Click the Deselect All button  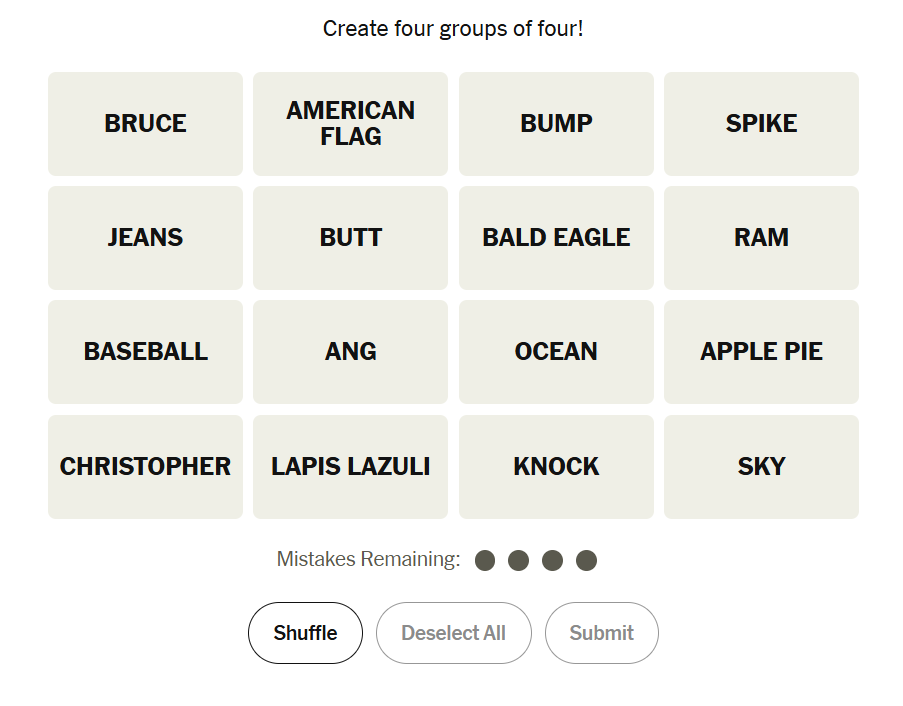(453, 633)
